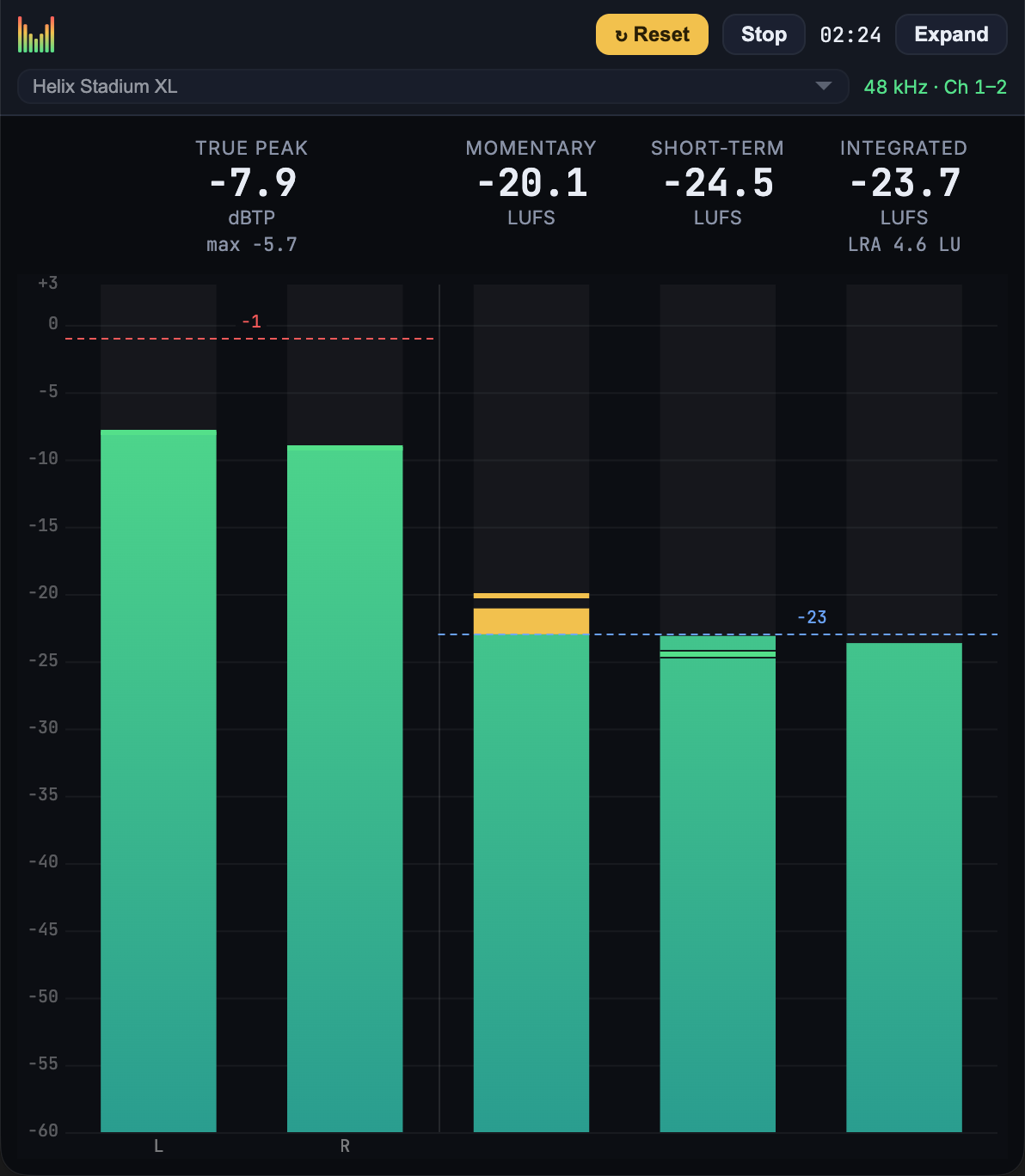Click the R channel label
The height and width of the screenshot is (1176, 1025).
(x=345, y=1146)
